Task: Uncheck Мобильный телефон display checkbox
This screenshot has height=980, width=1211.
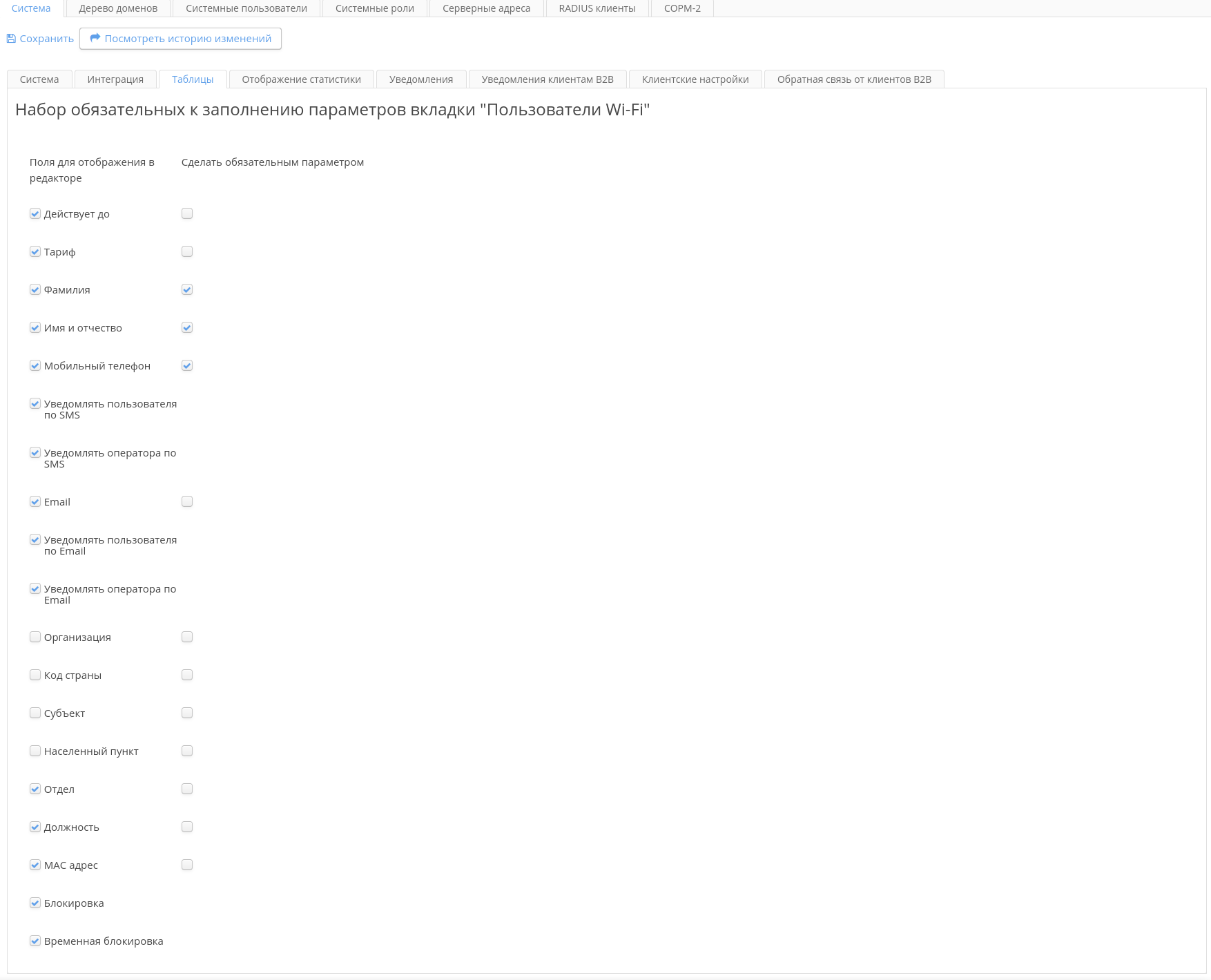Action: tap(35, 366)
